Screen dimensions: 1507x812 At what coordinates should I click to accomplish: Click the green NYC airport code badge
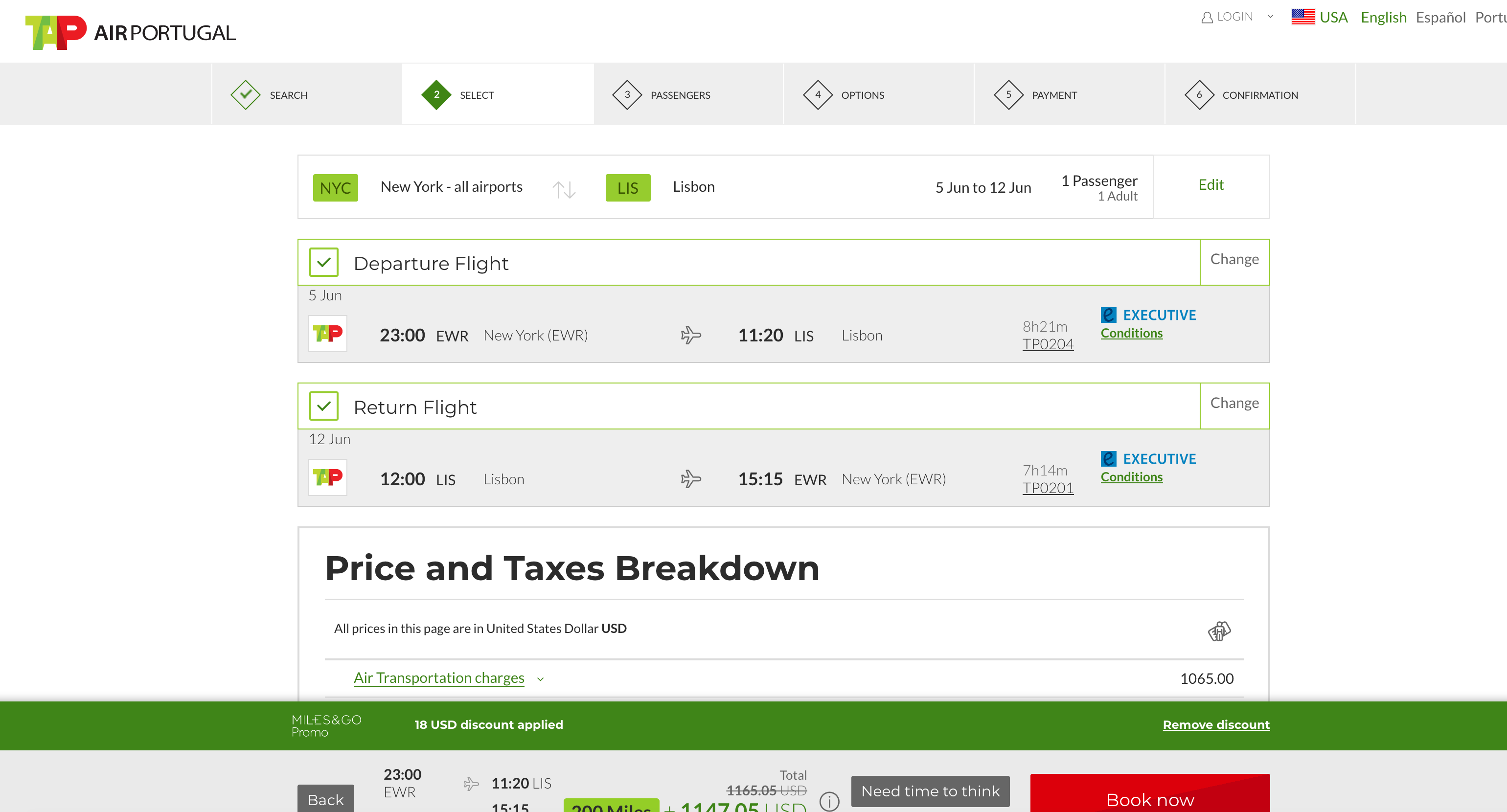(x=335, y=188)
